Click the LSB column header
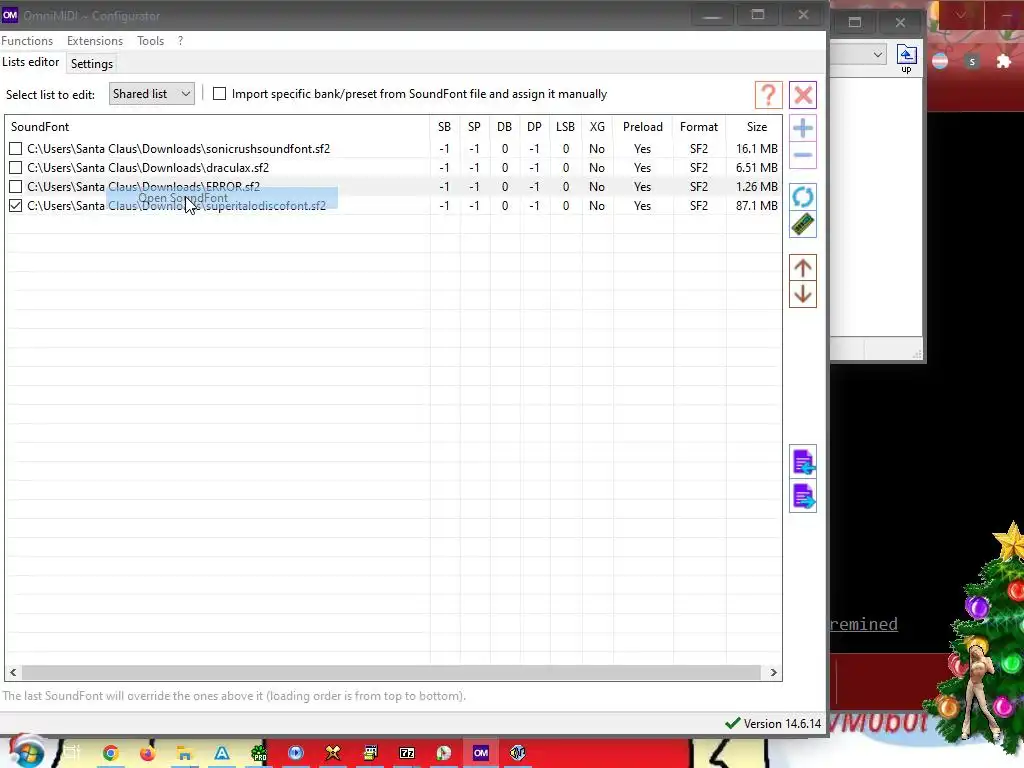This screenshot has height=768, width=1024. [x=566, y=127]
